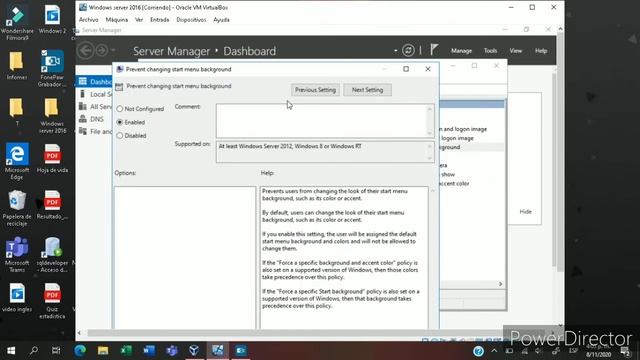Open the folder named T on desktop

coord(17,112)
